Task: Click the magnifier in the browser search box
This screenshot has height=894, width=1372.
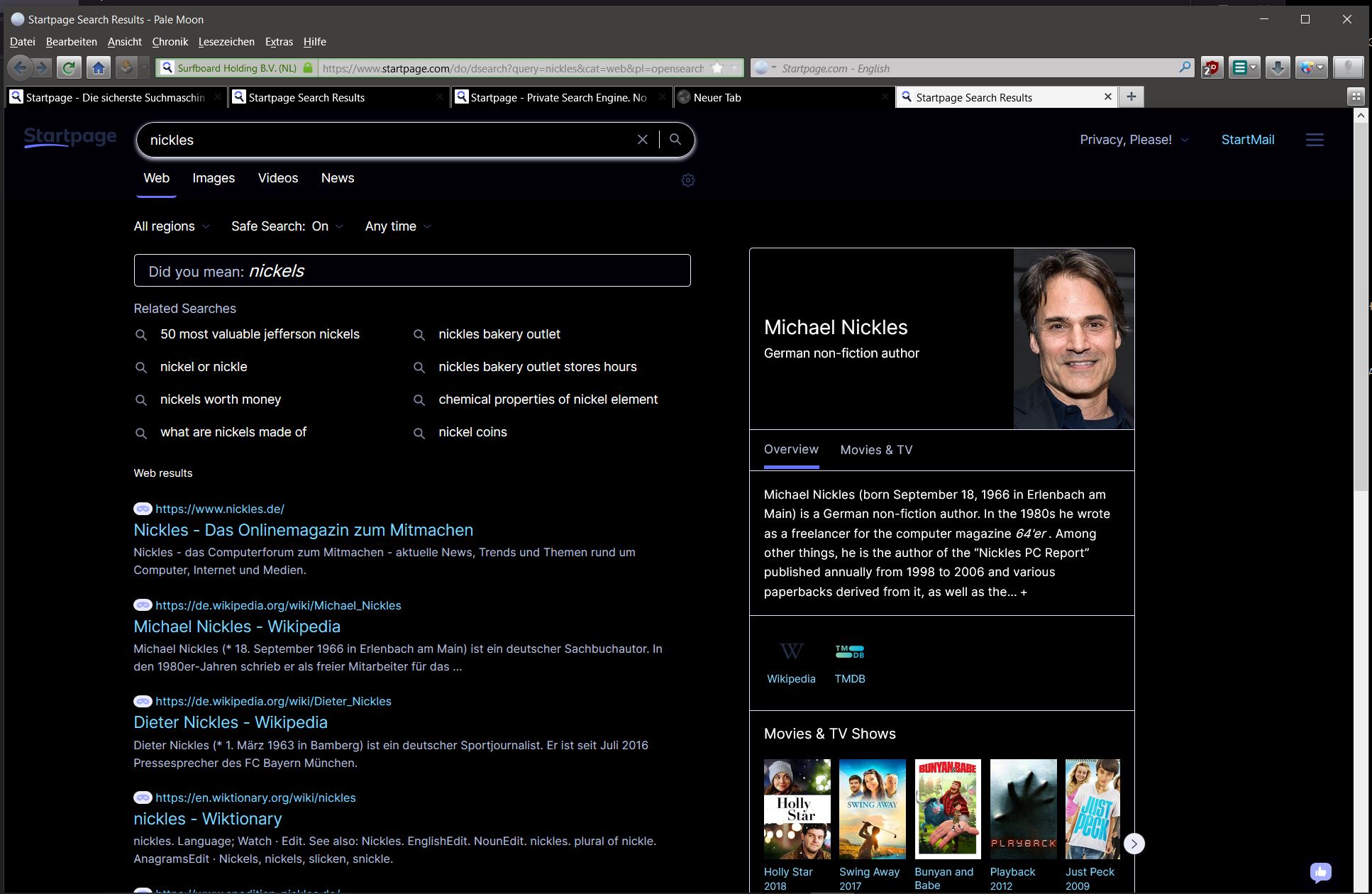Action: tap(1185, 67)
